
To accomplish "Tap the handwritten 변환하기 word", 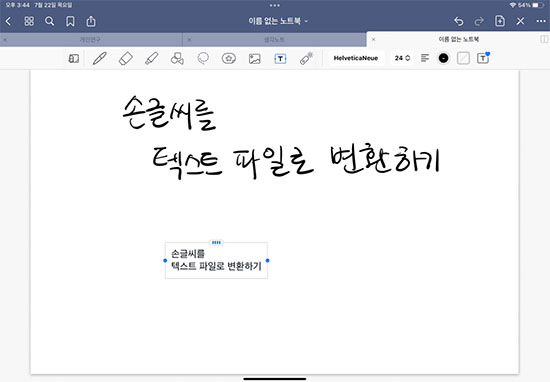I will 385,159.
